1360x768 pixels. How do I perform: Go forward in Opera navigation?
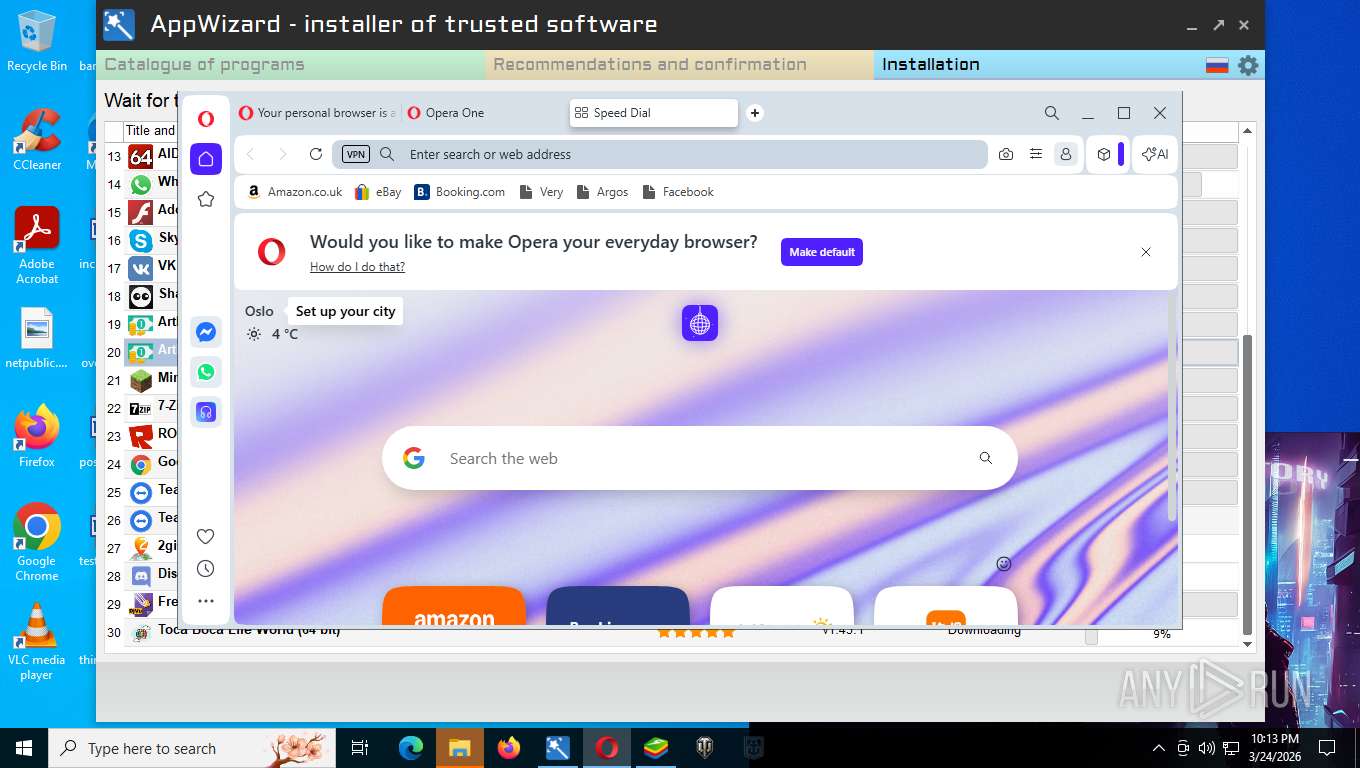pyautogui.click(x=283, y=154)
